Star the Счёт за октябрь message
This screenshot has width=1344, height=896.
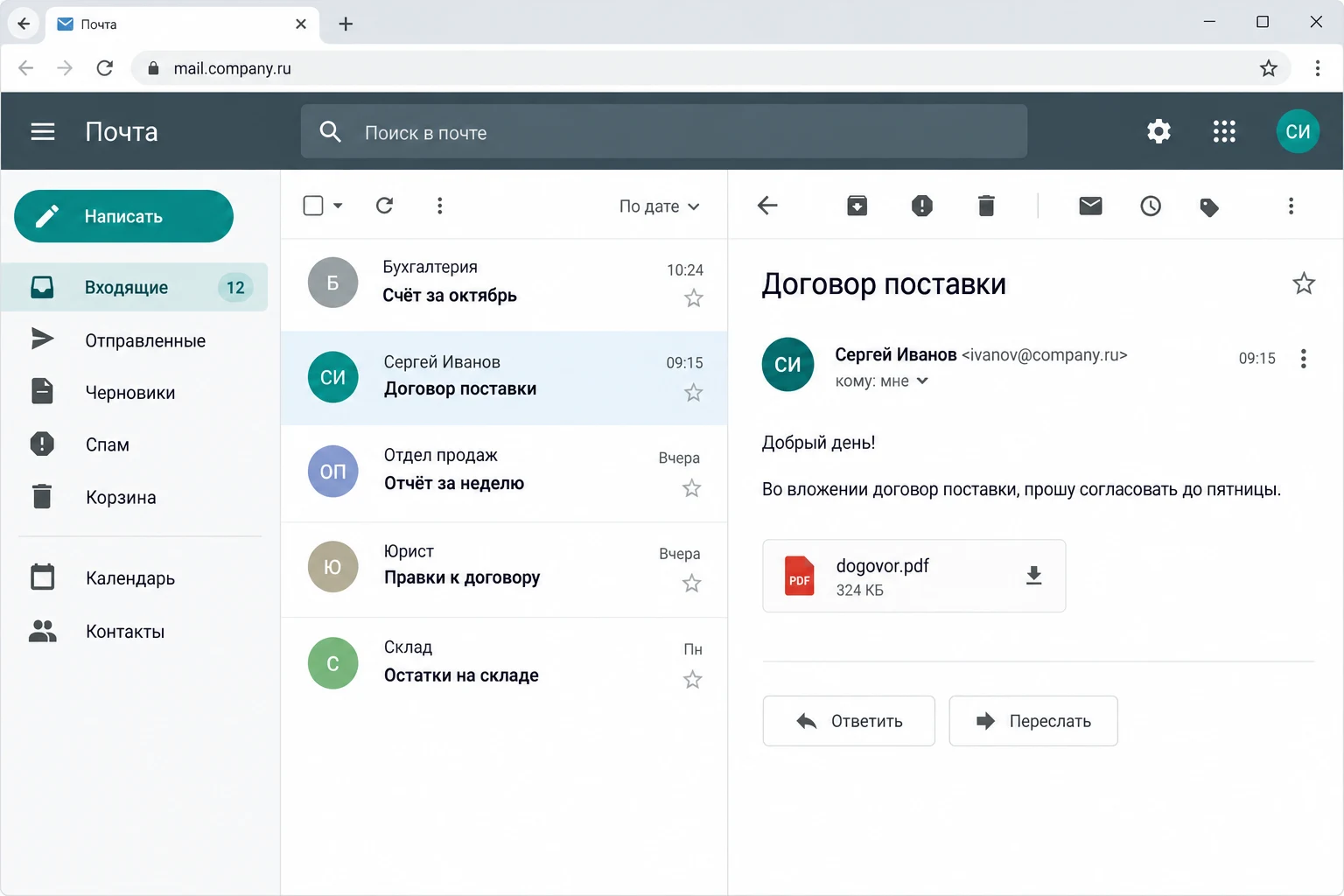[694, 298]
